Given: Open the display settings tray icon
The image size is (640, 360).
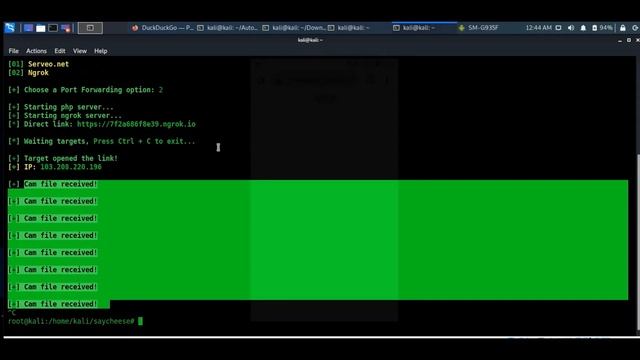Looking at the screenshot, I should pos(558,28).
